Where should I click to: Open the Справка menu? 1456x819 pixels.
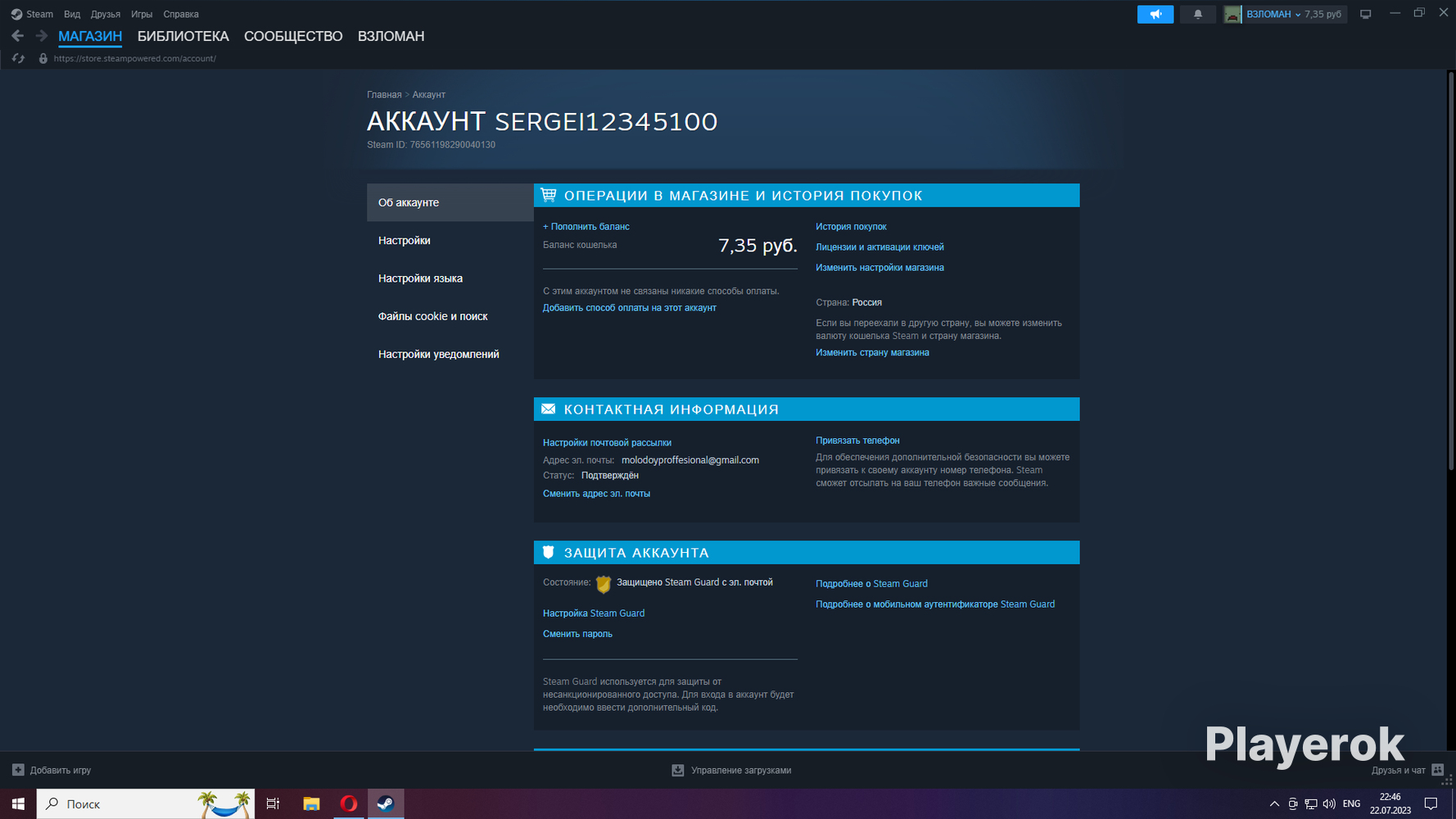pos(181,14)
